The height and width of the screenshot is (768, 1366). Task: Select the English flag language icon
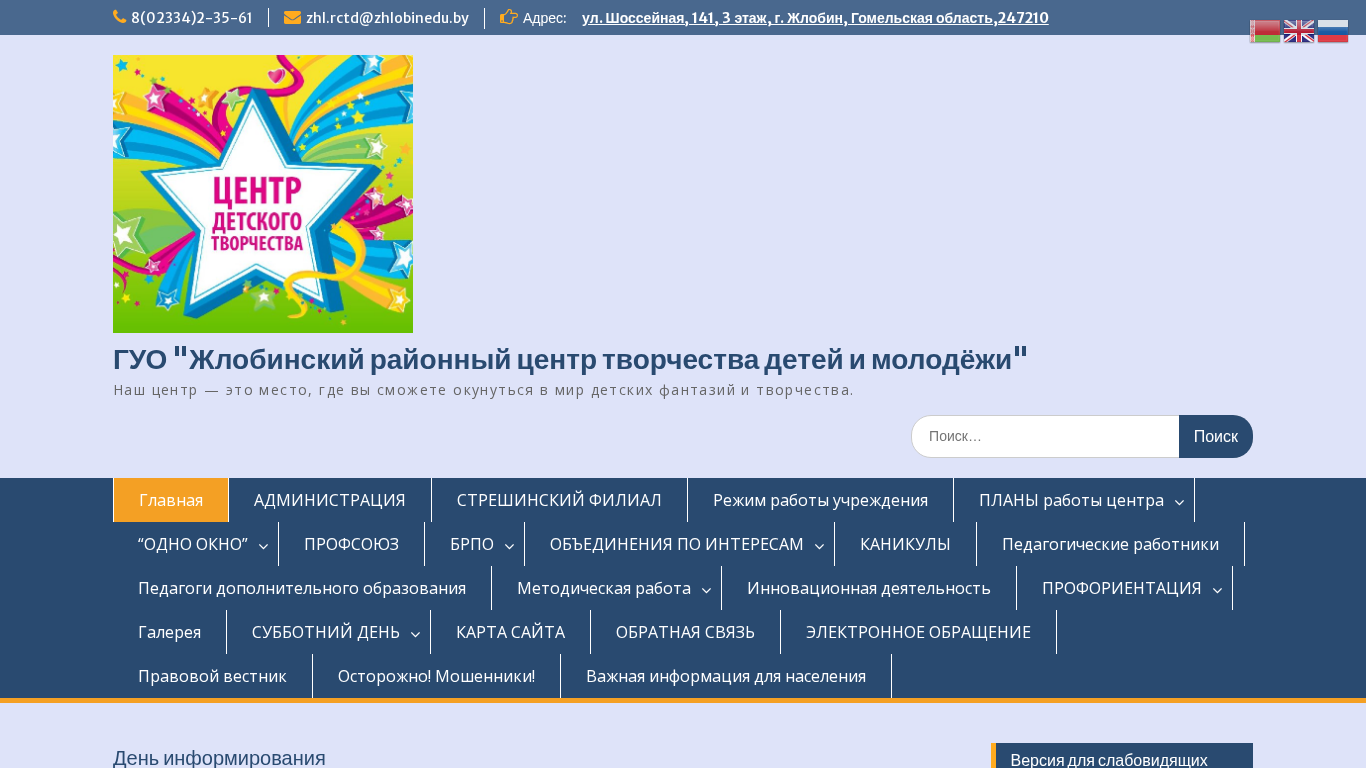[1299, 32]
